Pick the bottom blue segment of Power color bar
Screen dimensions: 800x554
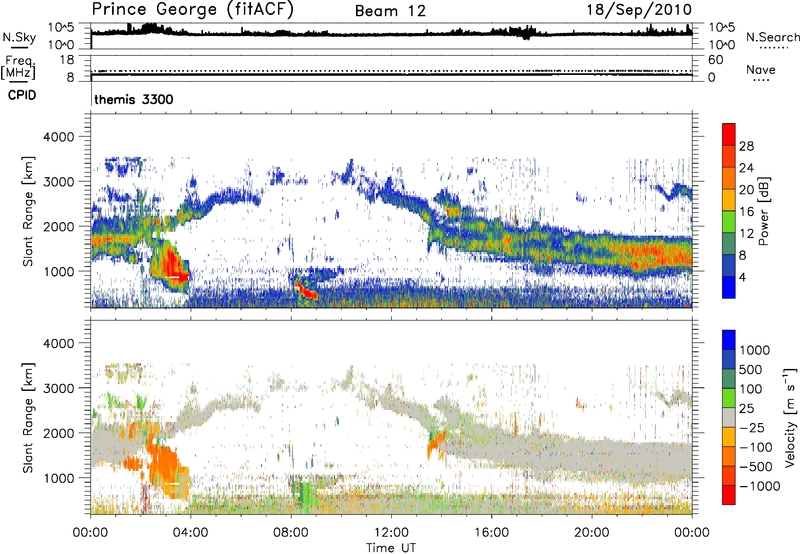coord(729,288)
